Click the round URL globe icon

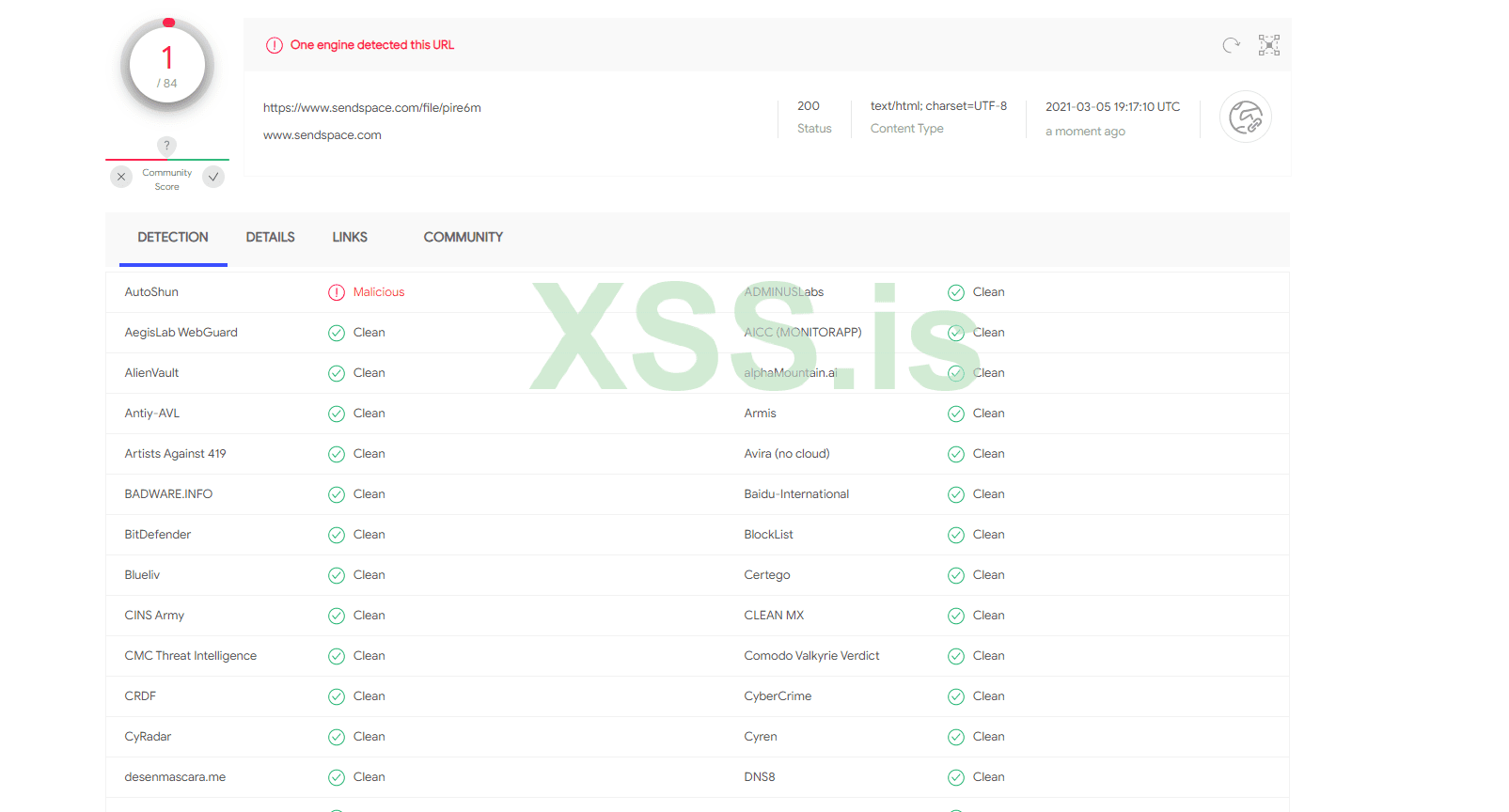pyautogui.click(x=1246, y=117)
